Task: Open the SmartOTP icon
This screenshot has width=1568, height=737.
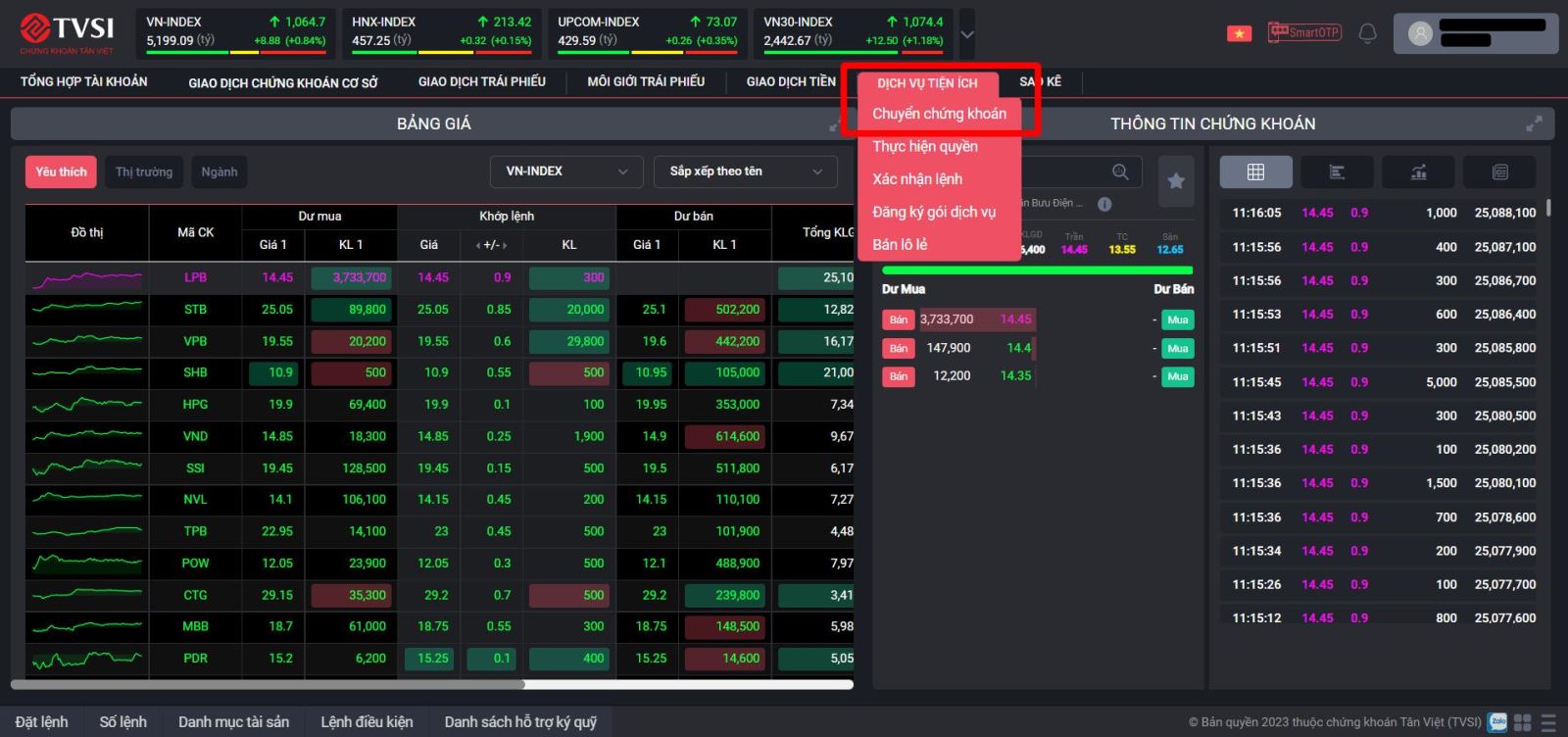Action: 1303,32
